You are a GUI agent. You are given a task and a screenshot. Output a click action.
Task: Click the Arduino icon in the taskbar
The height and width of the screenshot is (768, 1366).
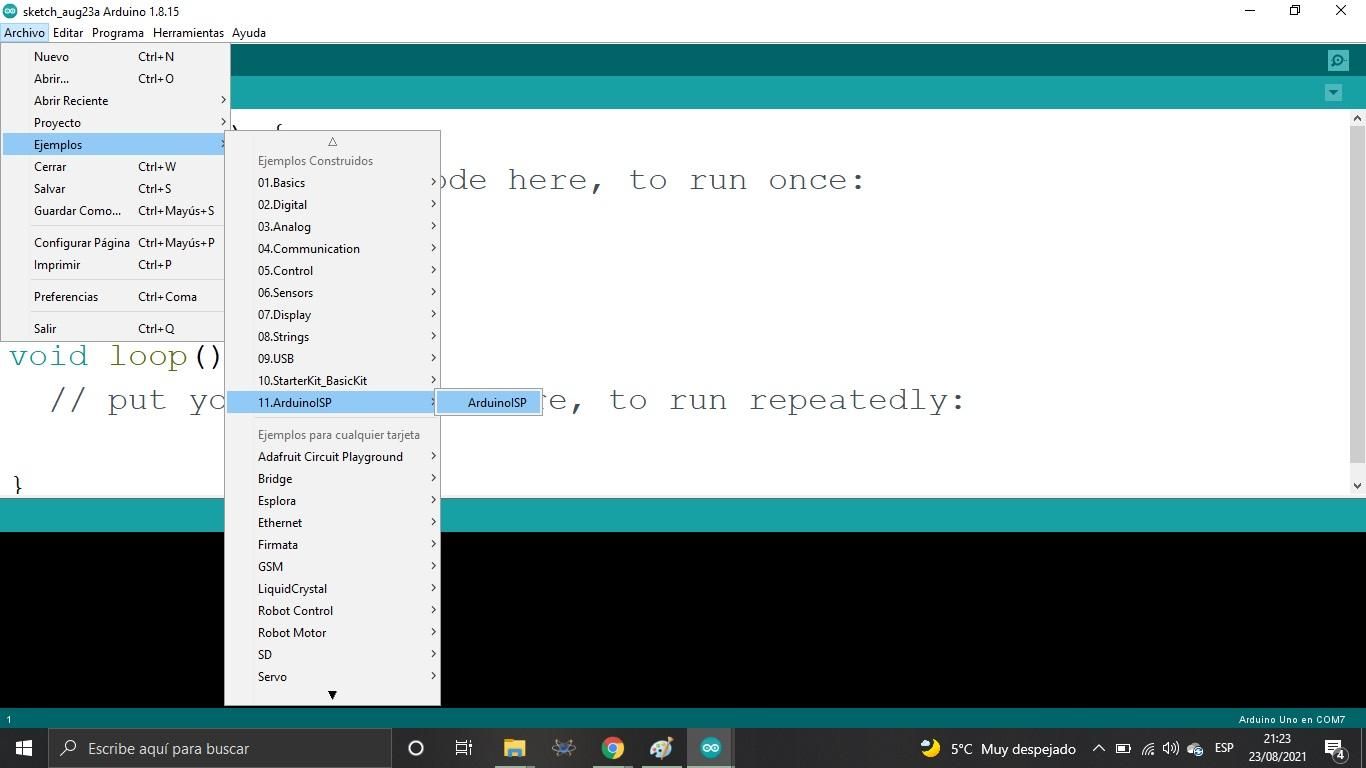[710, 747]
